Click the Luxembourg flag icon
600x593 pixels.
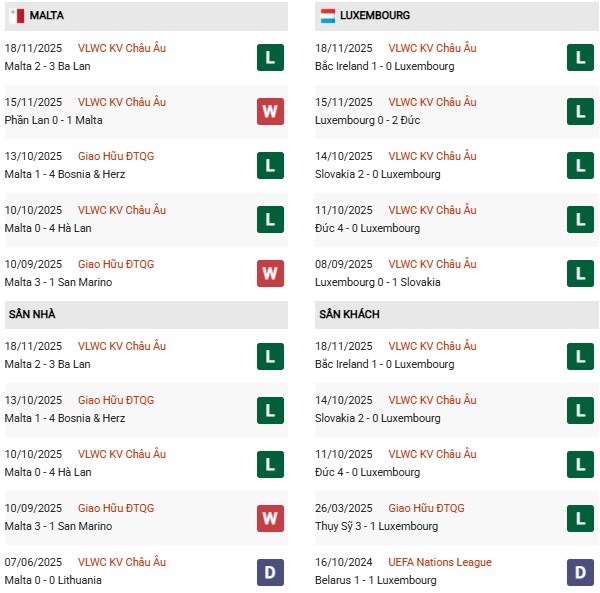pyautogui.click(x=327, y=16)
